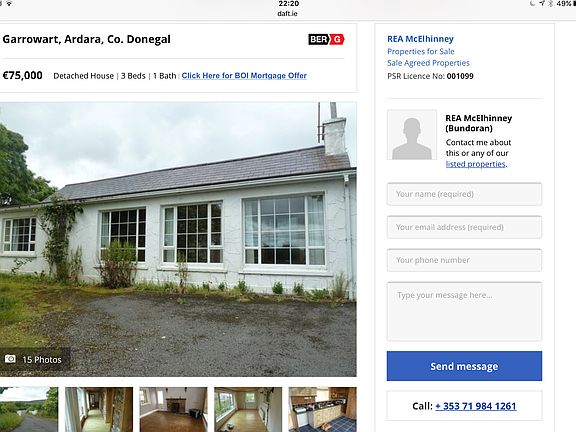
Task: Follow the listed properties link
Action: point(476,164)
